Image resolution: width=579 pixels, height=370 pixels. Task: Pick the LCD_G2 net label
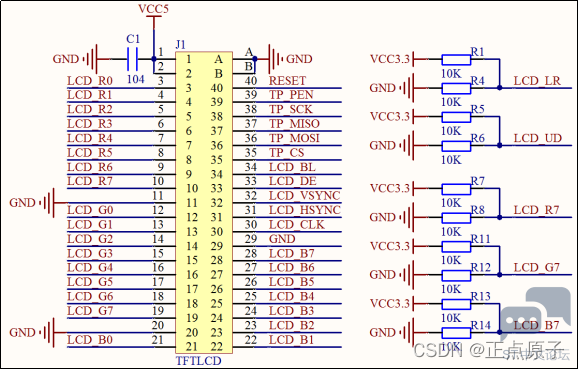pyautogui.click(x=90, y=239)
